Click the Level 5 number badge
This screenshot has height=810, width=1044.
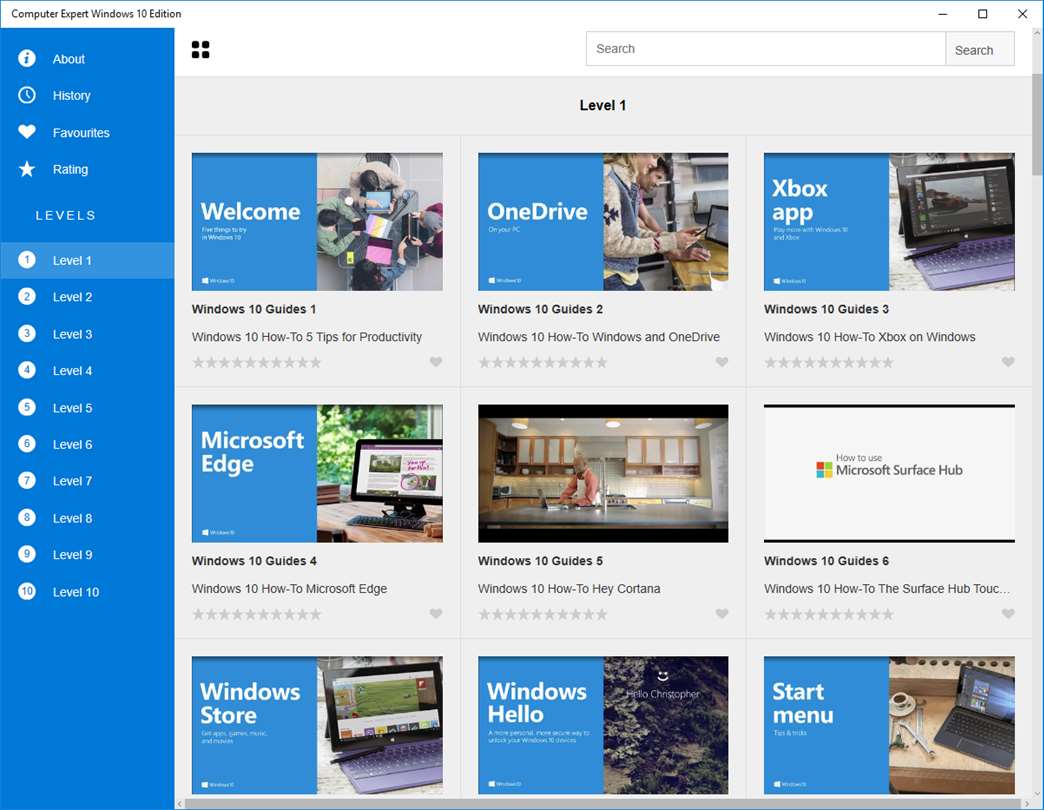pos(27,407)
